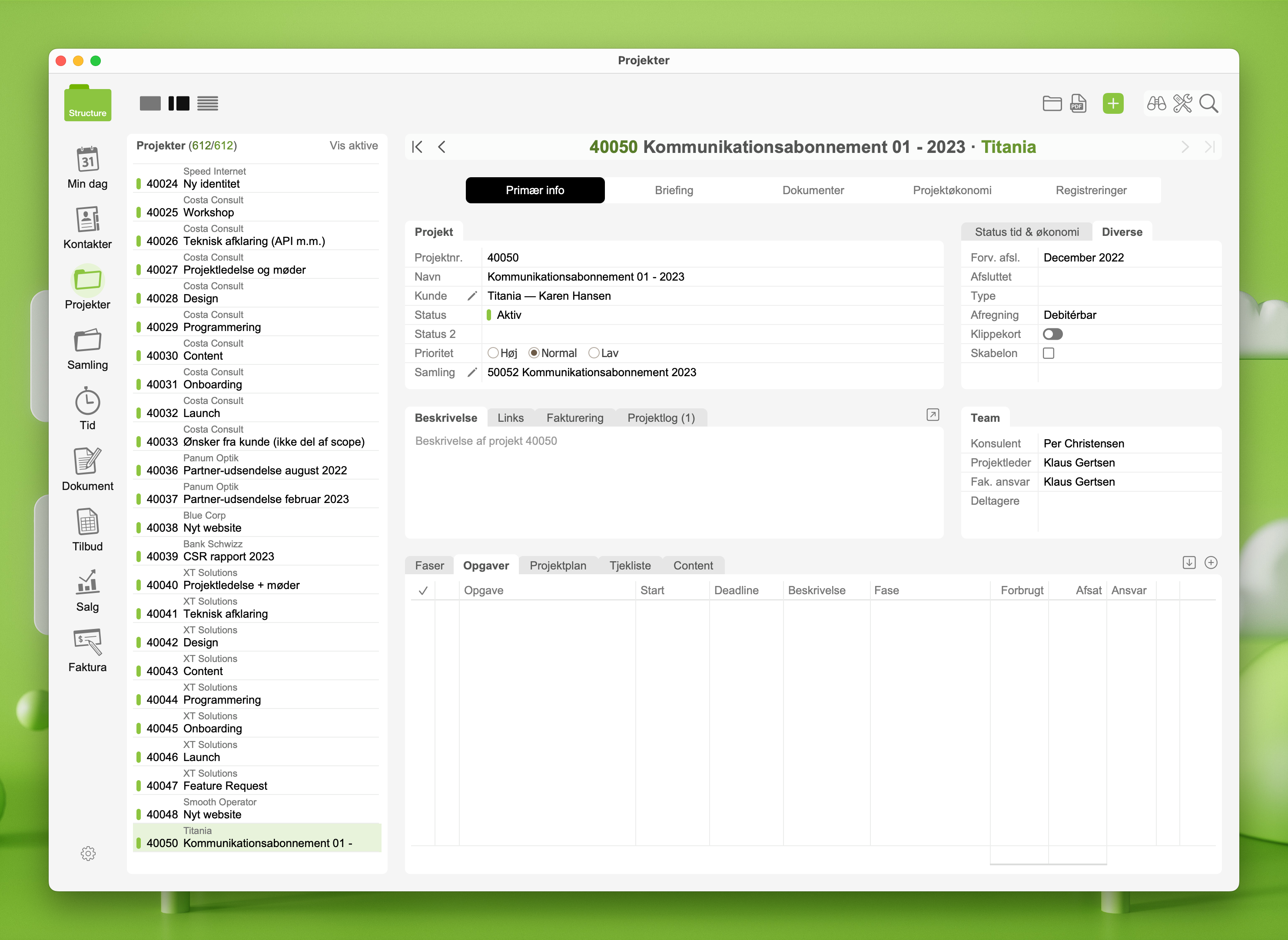The image size is (1288, 940).
Task: Jump to first project record arrow
Action: tap(417, 147)
